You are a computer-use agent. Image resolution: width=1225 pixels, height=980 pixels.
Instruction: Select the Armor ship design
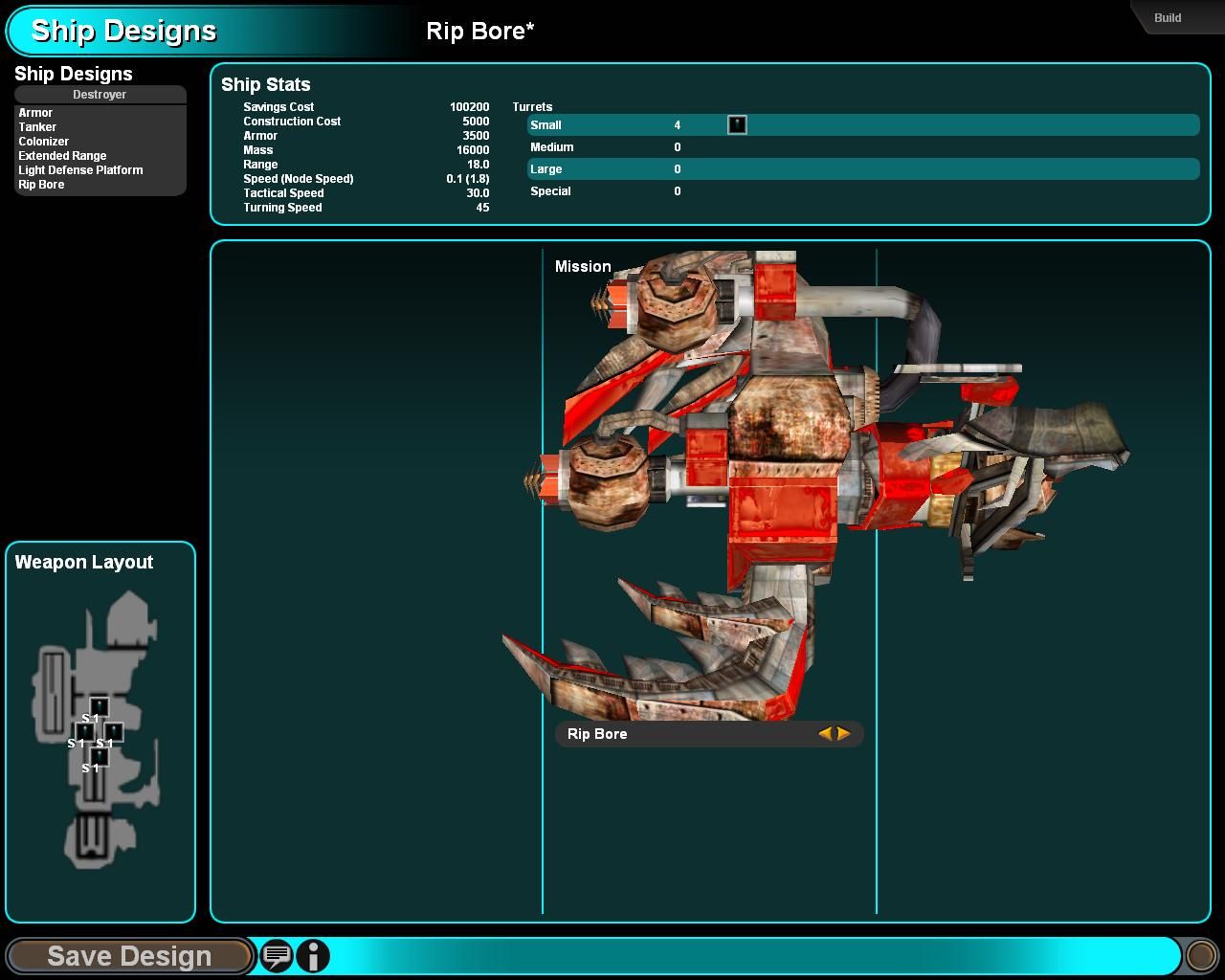pos(35,113)
